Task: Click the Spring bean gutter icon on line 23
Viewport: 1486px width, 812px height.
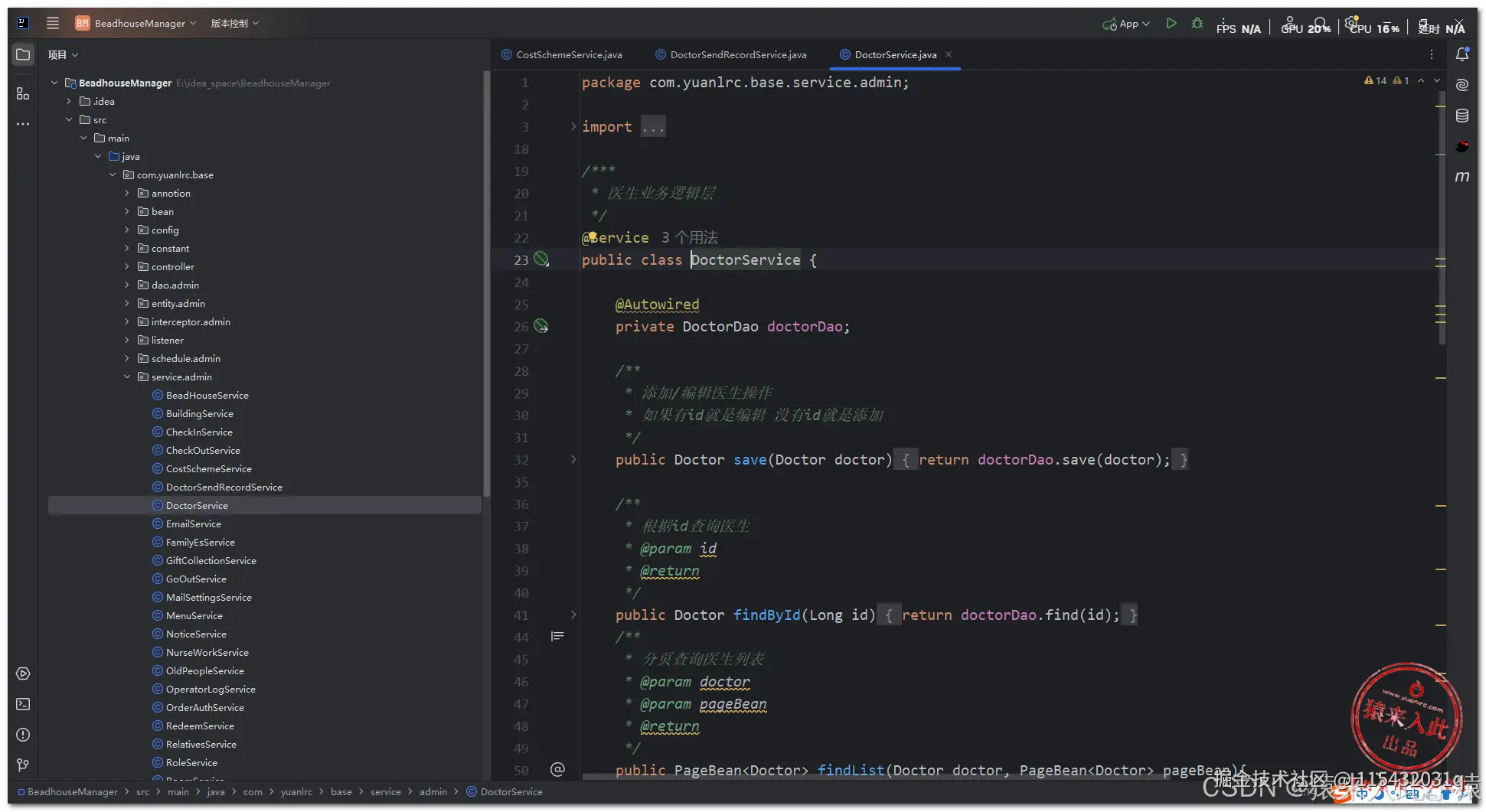Action: point(541,259)
